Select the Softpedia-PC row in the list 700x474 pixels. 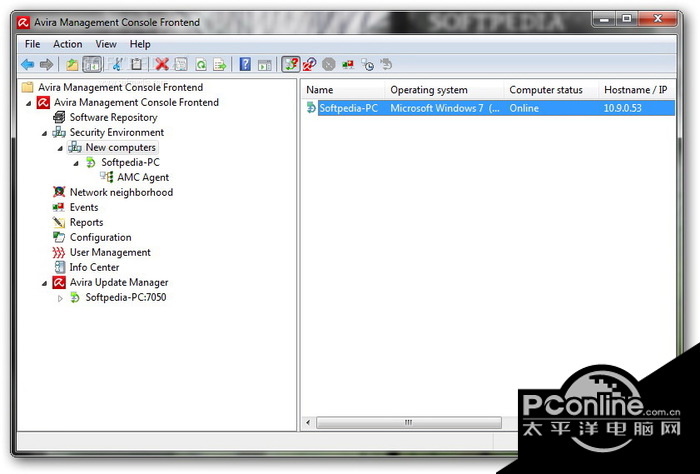click(489, 108)
